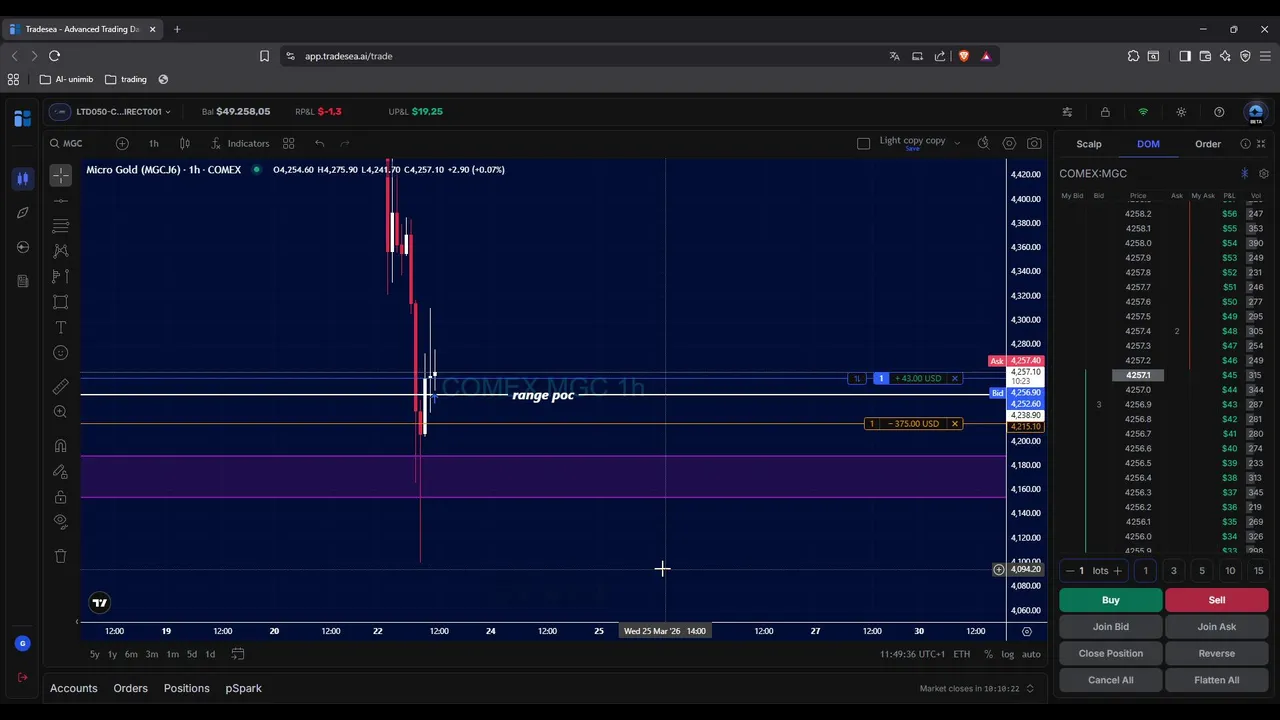Select the Text annotation tool
This screenshot has height=720, width=1280.
(60, 328)
